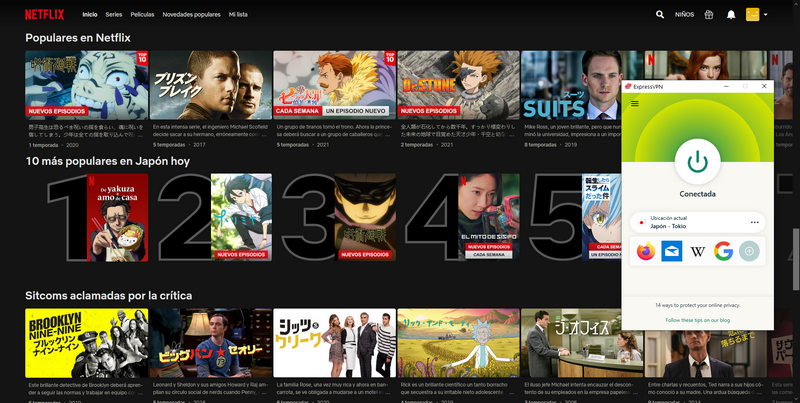Open the rank 5 slime anime poster
The height and width of the screenshot is (403, 800).
[602, 217]
